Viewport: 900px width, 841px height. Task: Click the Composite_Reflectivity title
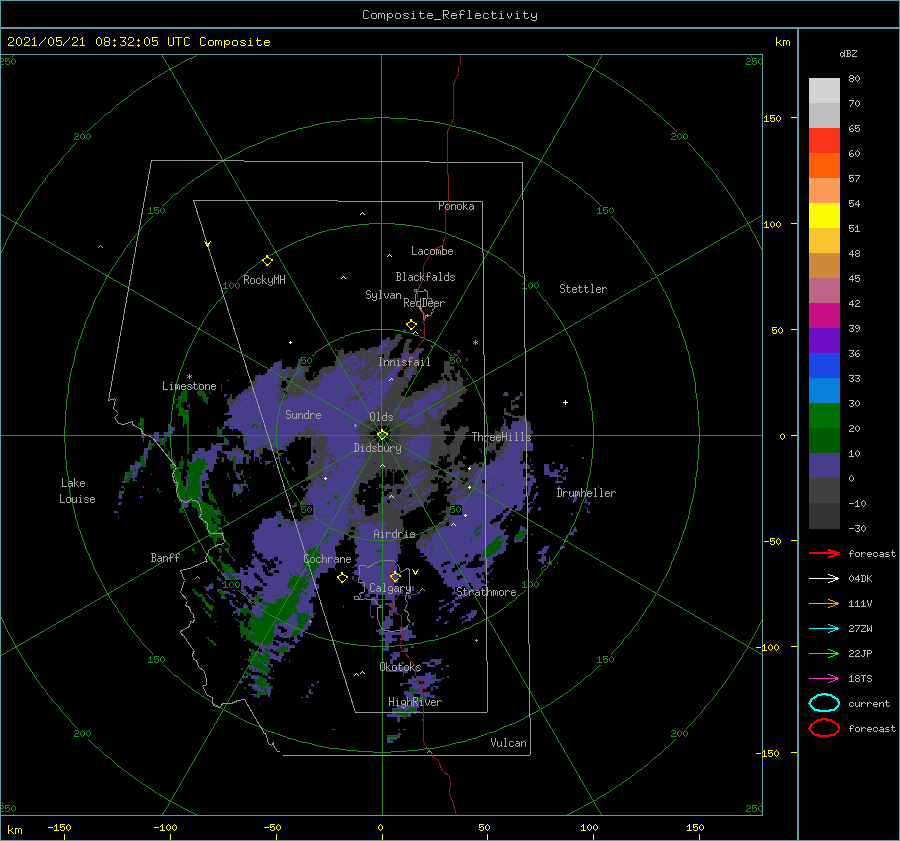pyautogui.click(x=450, y=15)
